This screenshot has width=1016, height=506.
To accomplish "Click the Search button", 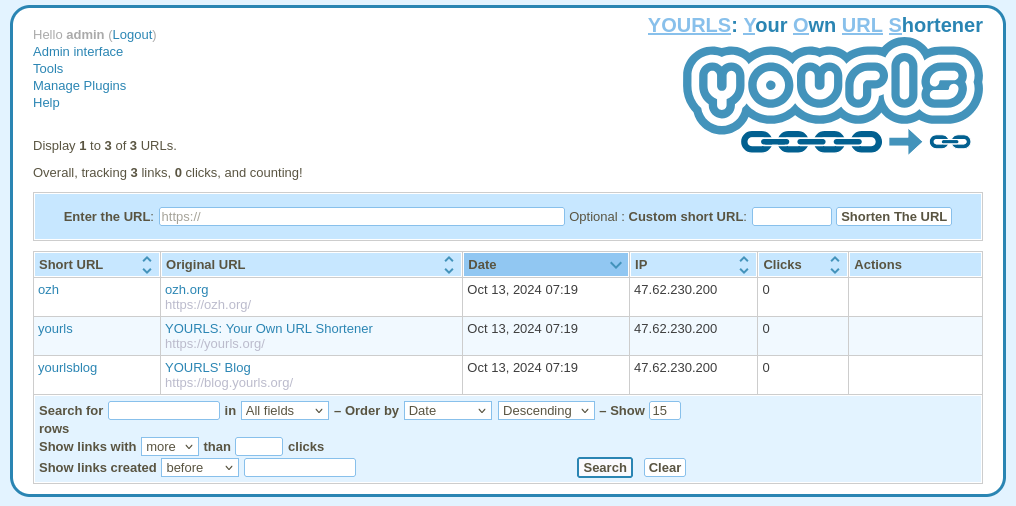I will pos(605,468).
